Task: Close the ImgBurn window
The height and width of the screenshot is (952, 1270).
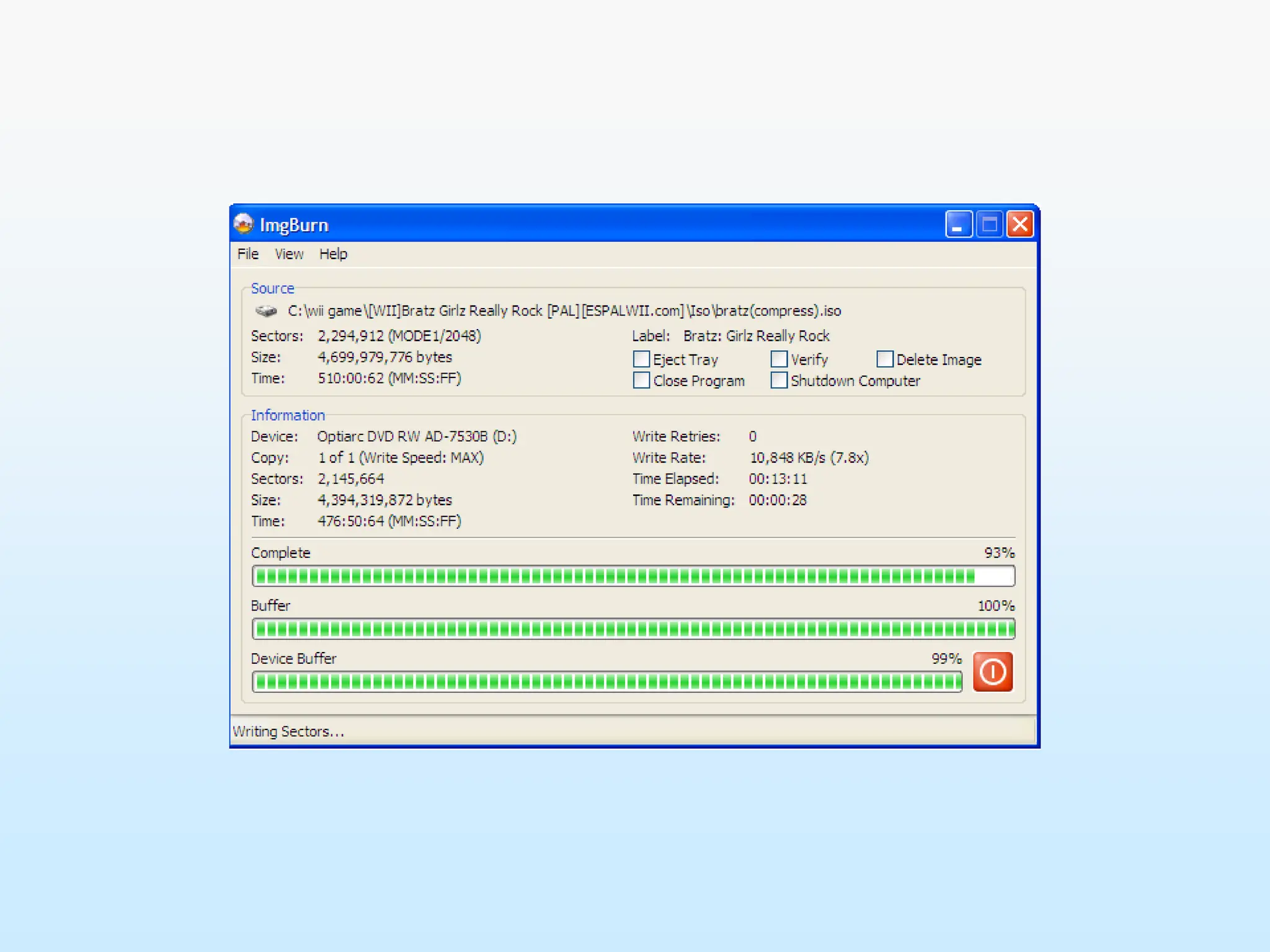Action: coord(1020,224)
